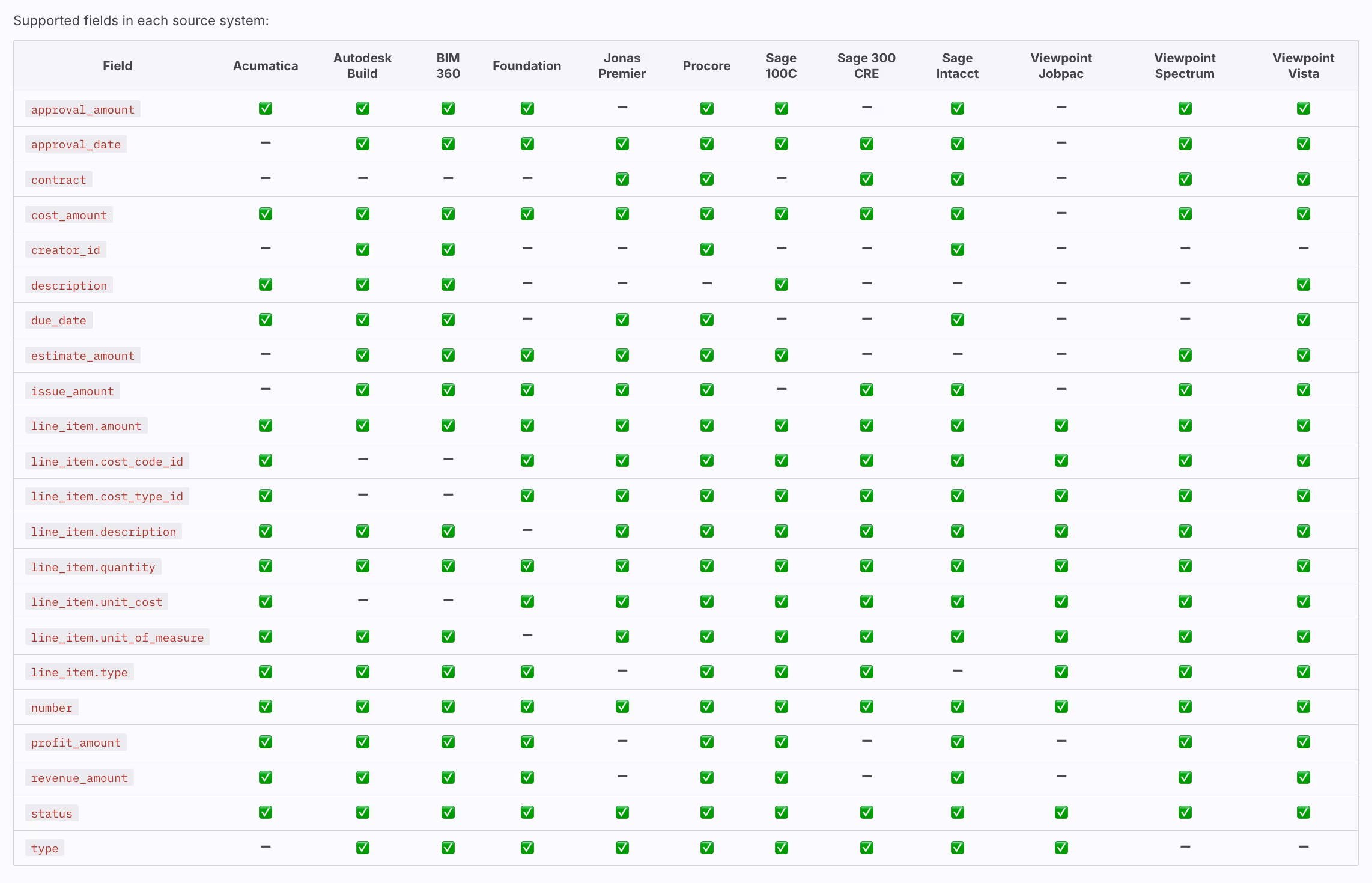
Task: Click the approval_amount field name
Action: click(83, 109)
